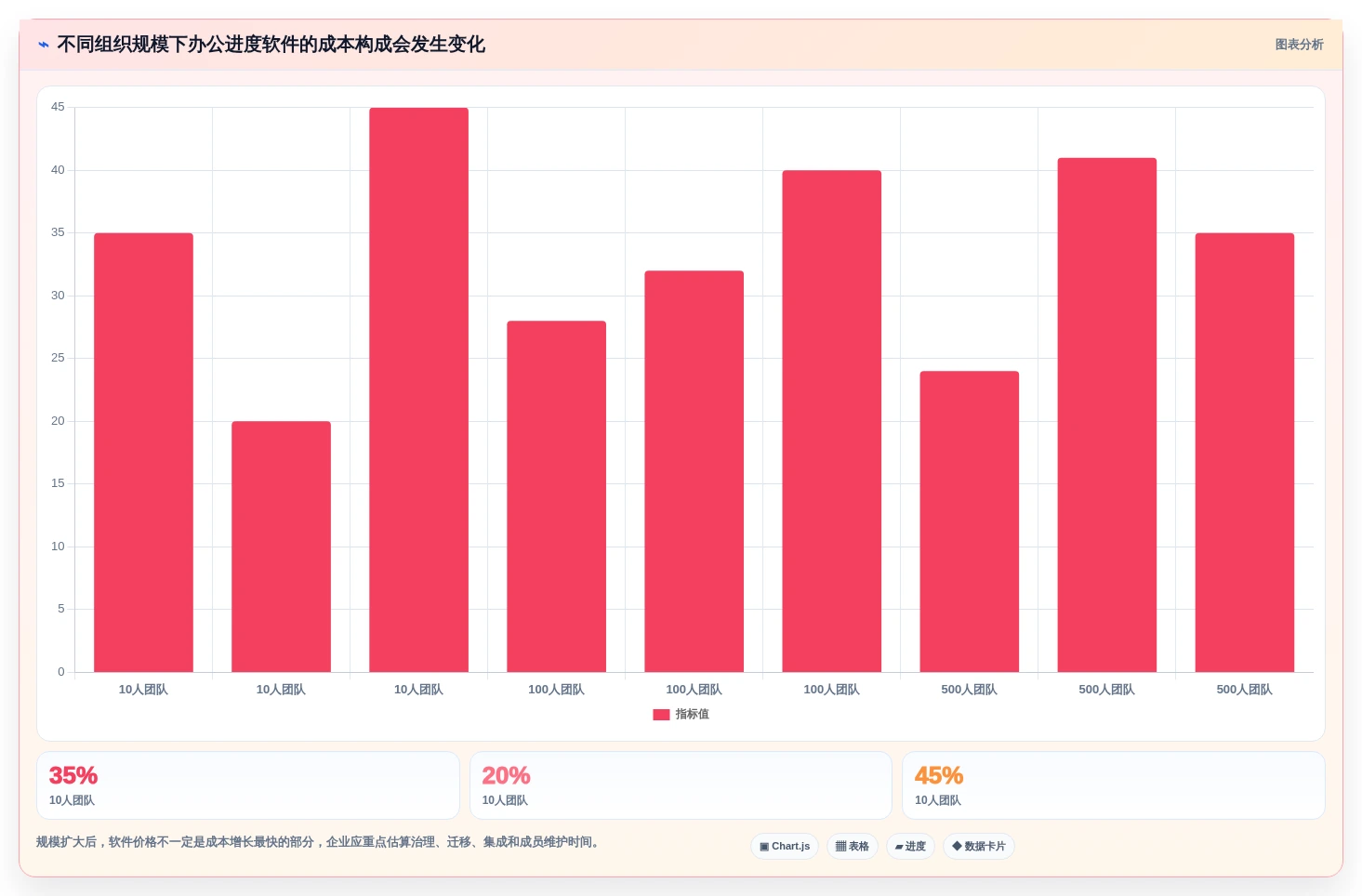Click the y-axis label 15
This screenshot has height=896, width=1362.
[x=58, y=483]
